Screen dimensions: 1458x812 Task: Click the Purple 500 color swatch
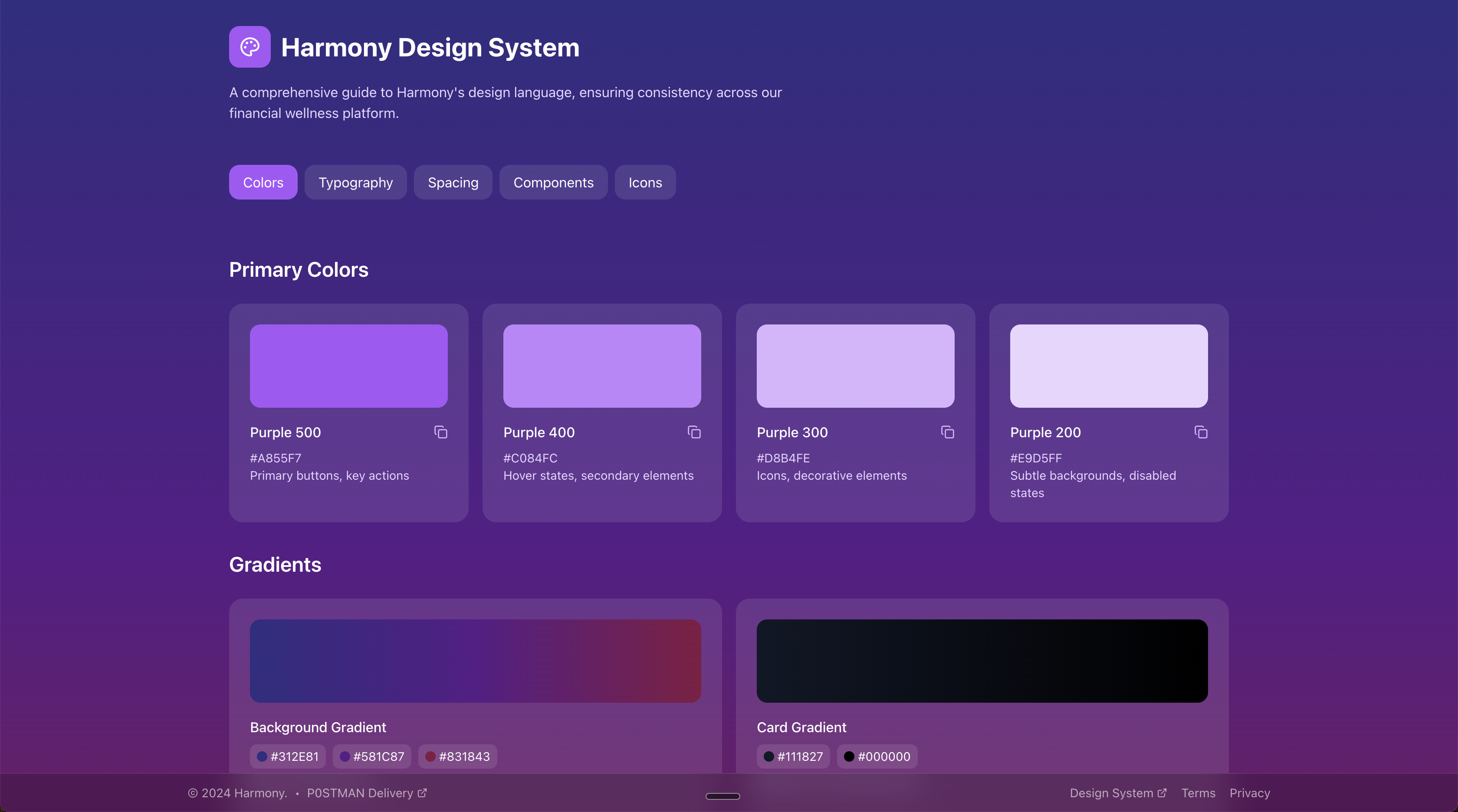[348, 366]
